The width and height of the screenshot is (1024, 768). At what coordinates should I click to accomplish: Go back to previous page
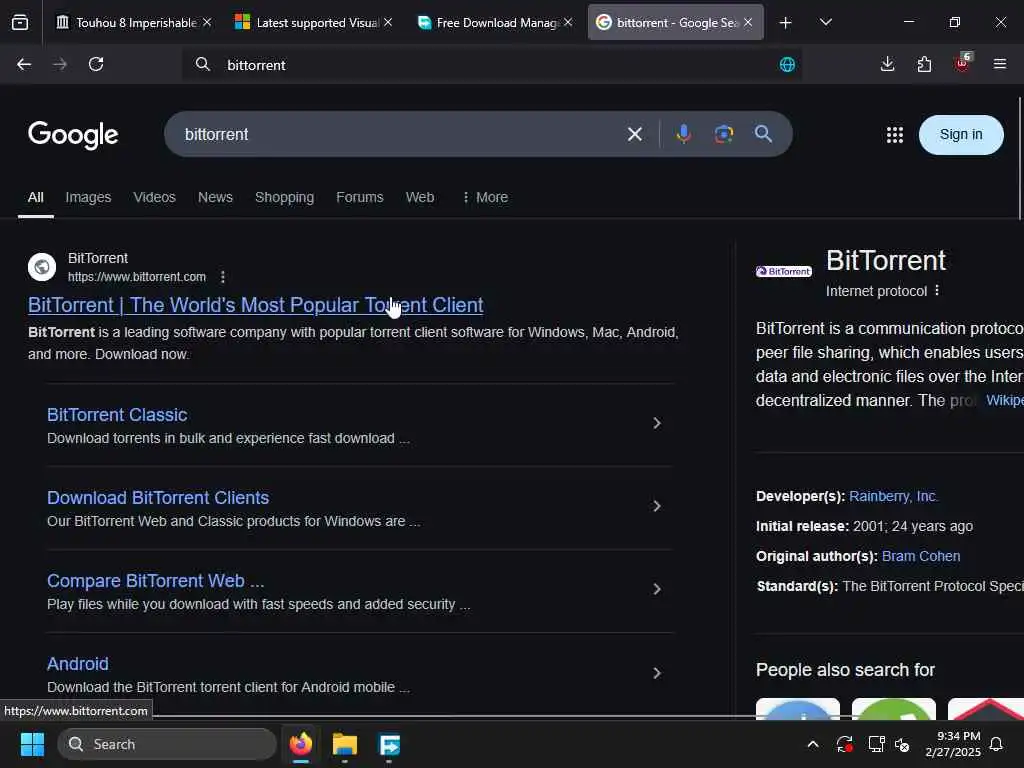24,64
